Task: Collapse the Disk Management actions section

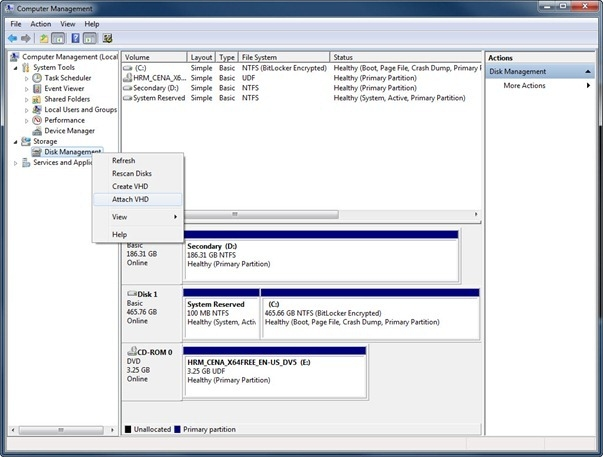Action: [x=588, y=72]
